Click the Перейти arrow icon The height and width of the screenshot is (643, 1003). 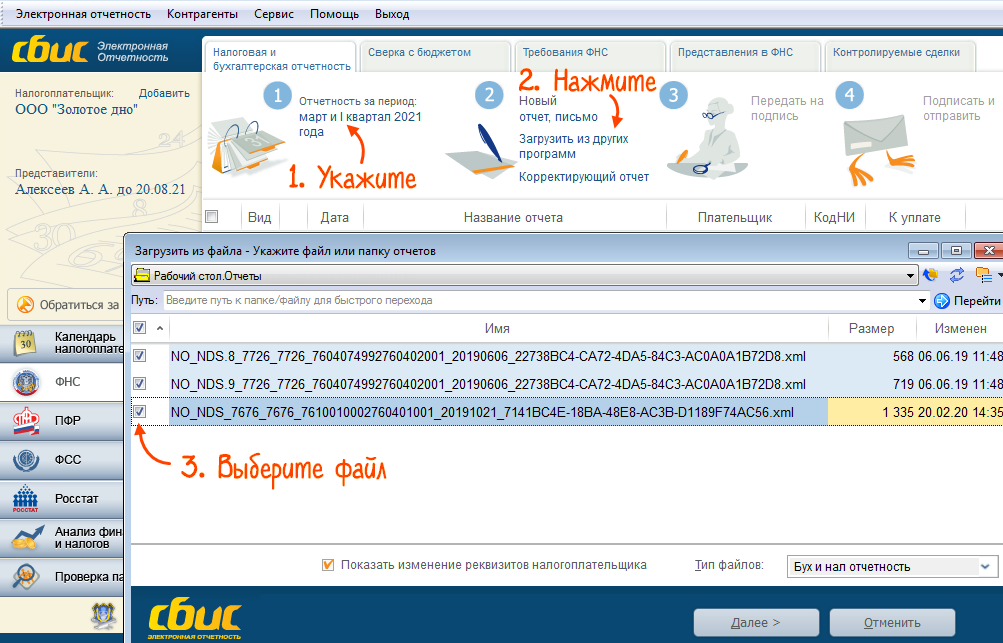pos(941,301)
